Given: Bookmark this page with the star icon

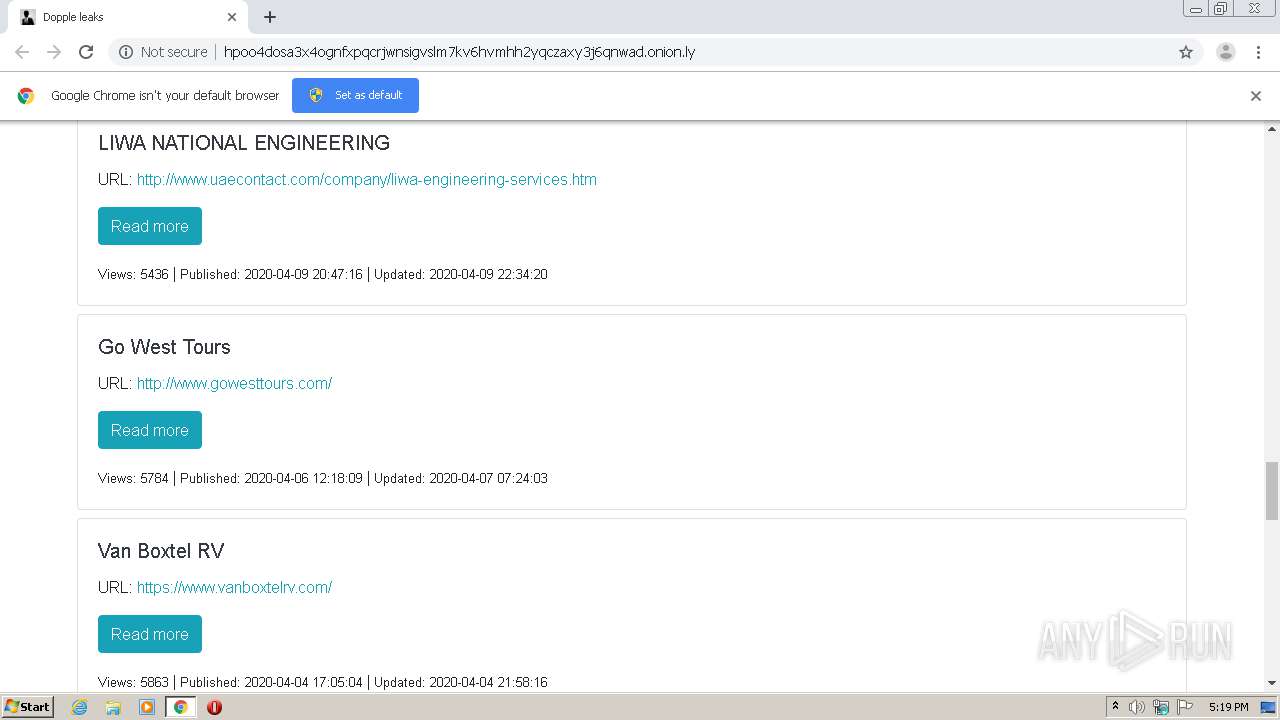Looking at the screenshot, I should pos(1186,52).
